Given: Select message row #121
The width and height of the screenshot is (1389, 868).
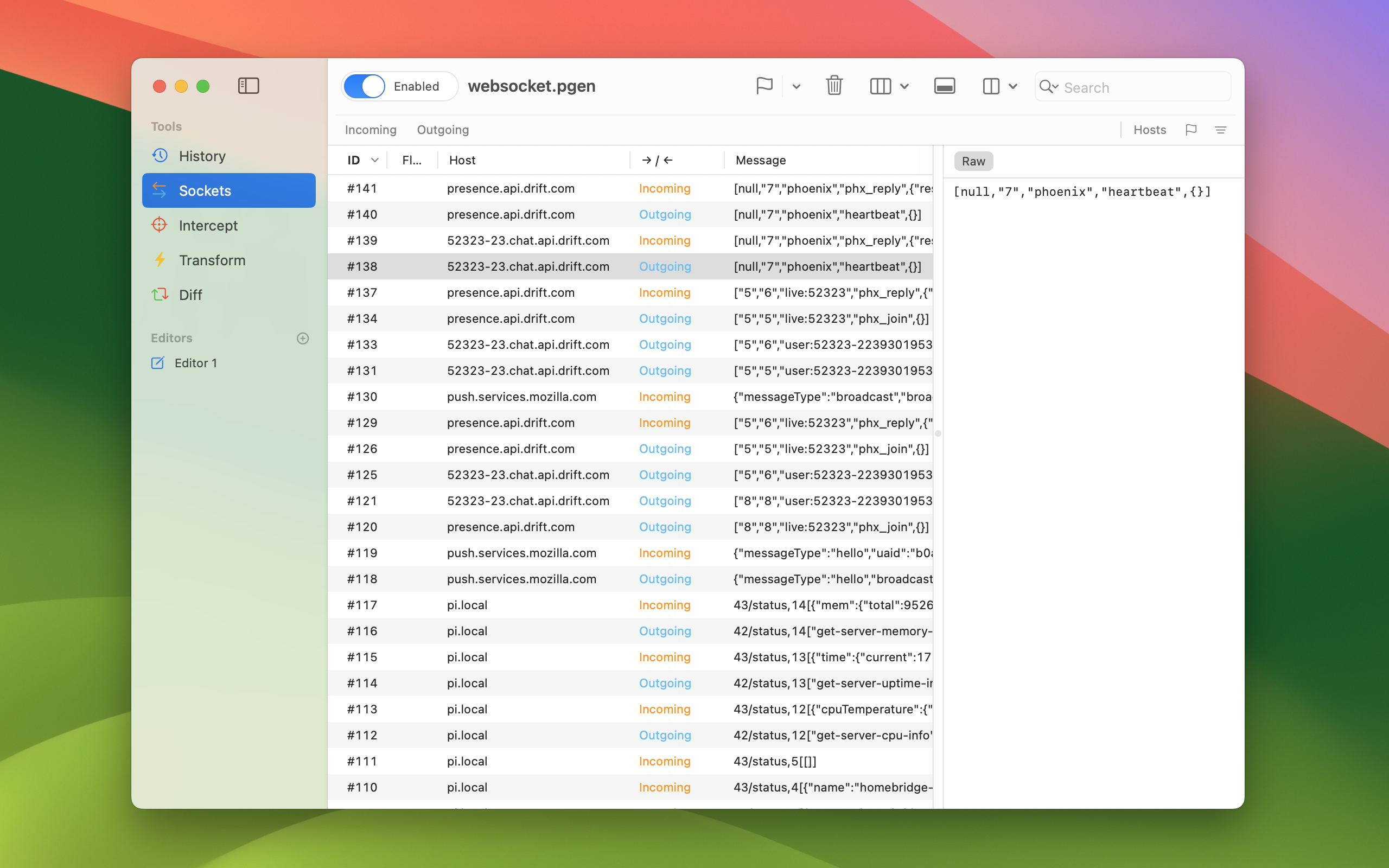Looking at the screenshot, I should click(x=629, y=501).
